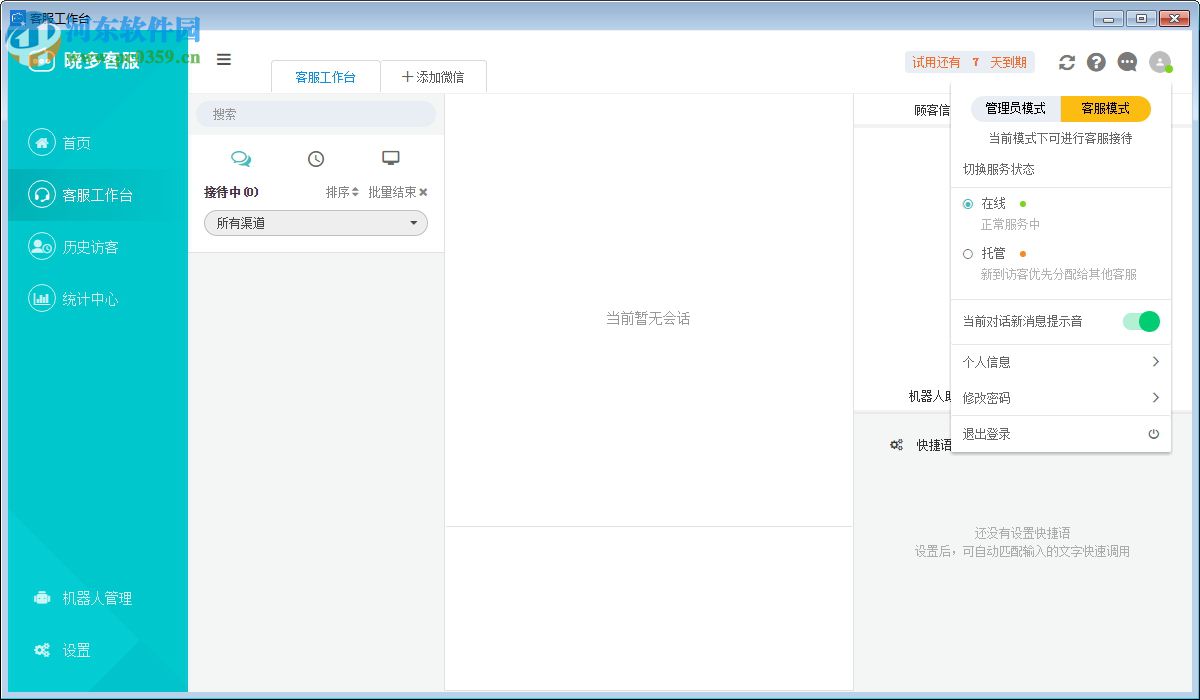Click the hamburger menu icon
Image resolution: width=1200 pixels, height=700 pixels.
click(x=224, y=59)
